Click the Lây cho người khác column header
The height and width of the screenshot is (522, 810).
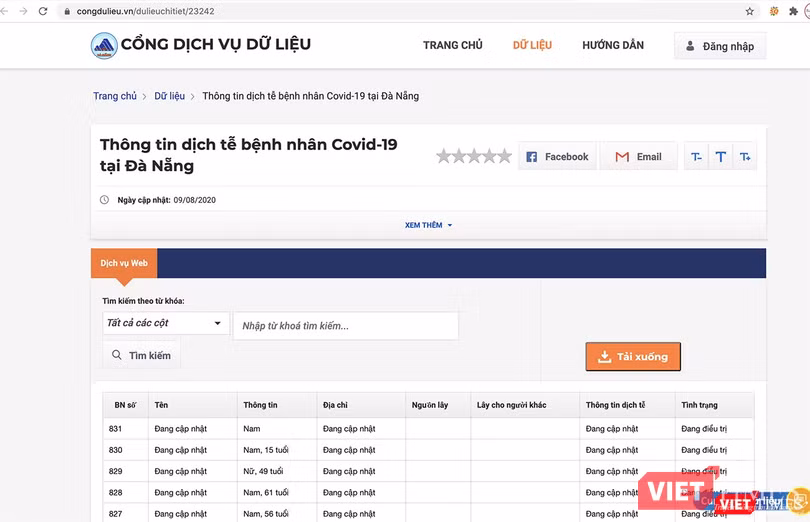[x=525, y=405]
